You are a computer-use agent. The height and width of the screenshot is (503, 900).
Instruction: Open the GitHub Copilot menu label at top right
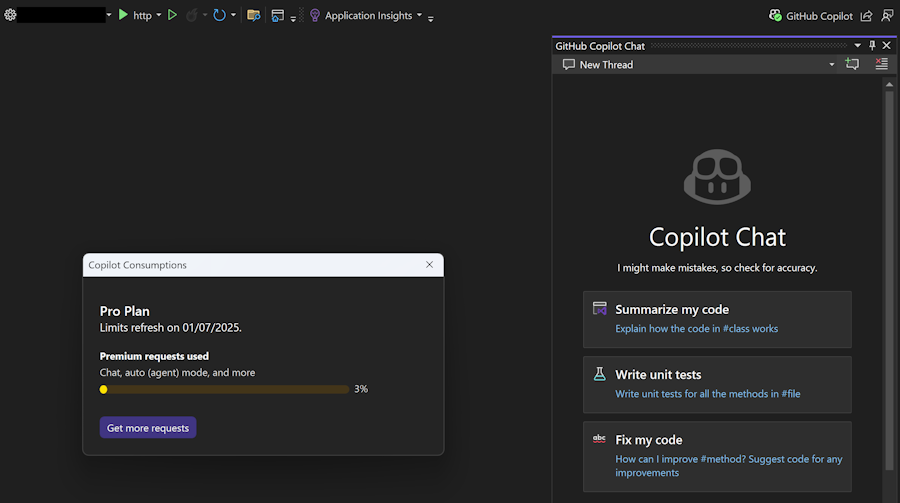coord(819,16)
